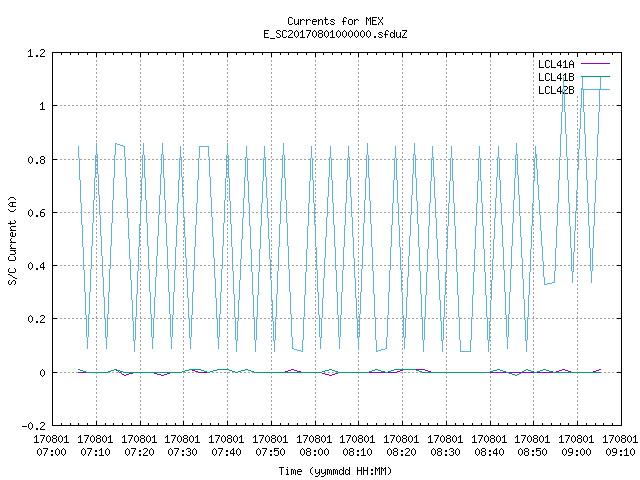640x480 pixels.
Task: Click the y-axis value 0.2
Action: (36, 319)
